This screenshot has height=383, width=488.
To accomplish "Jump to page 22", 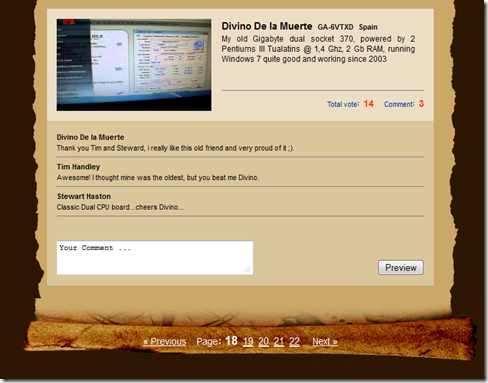I will [294, 342].
